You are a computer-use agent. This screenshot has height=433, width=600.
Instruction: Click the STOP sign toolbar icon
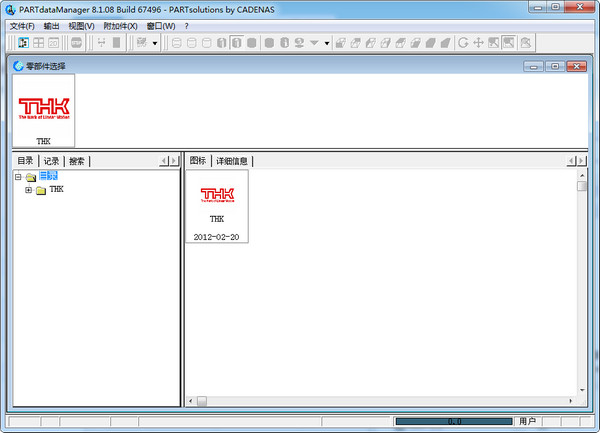click(77, 42)
